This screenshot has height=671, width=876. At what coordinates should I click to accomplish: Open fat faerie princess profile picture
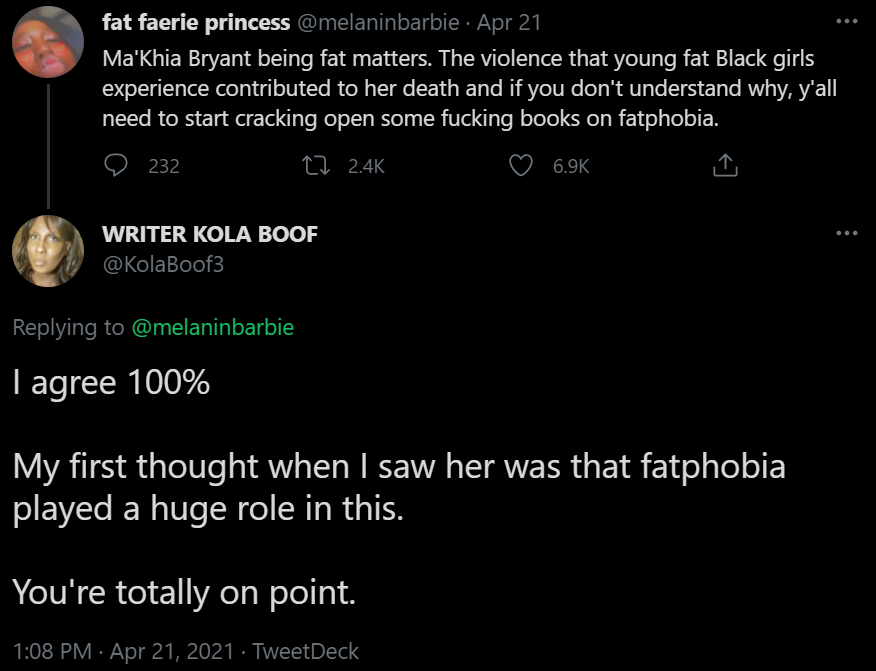(48, 42)
